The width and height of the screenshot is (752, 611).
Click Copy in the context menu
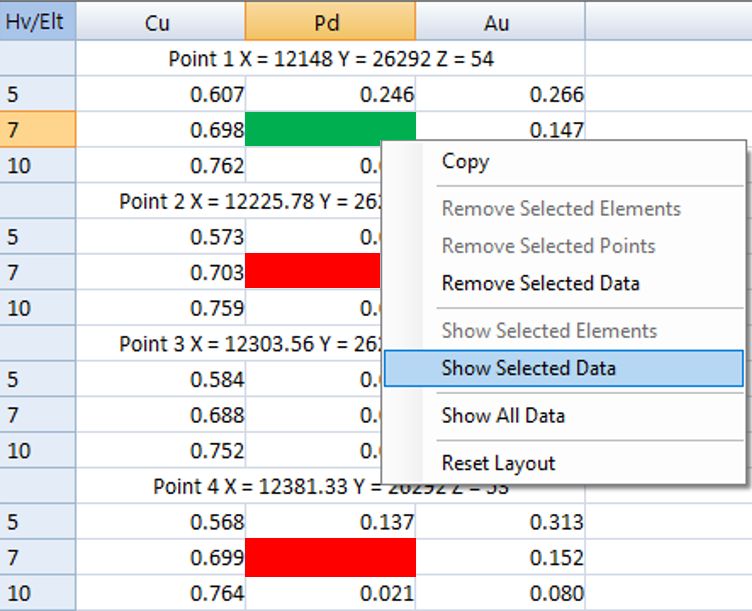465,162
